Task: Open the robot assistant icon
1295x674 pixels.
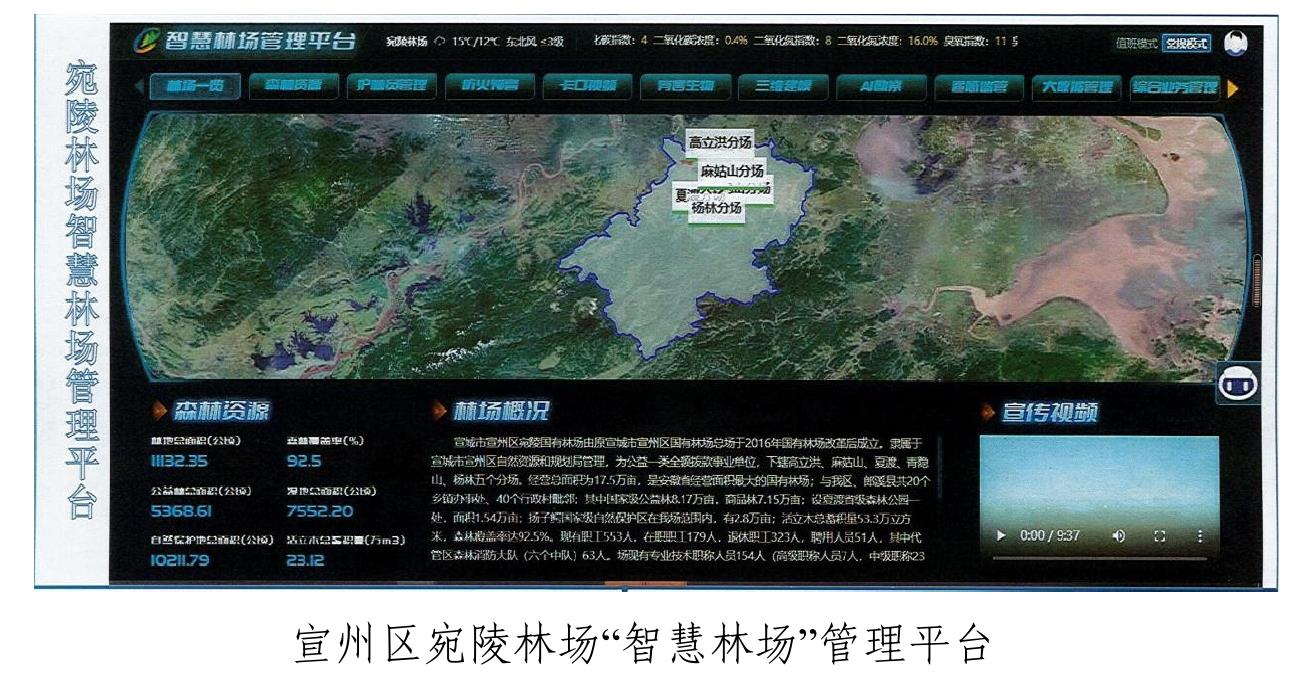Action: coord(1236,383)
